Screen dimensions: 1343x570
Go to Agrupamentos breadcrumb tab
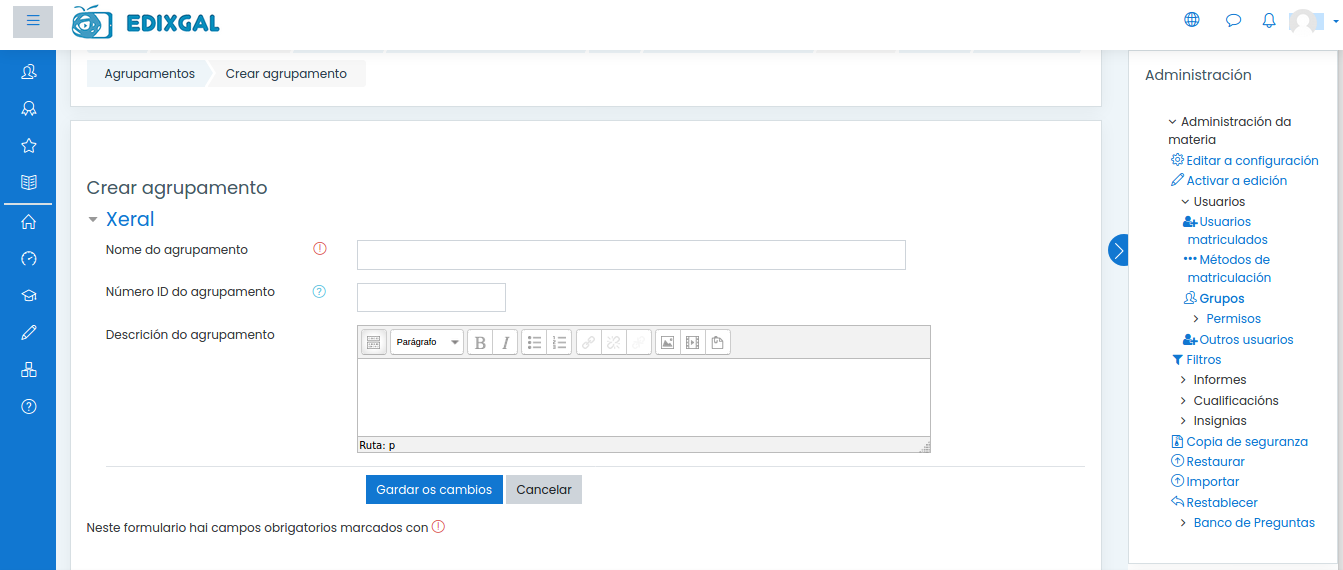(x=149, y=74)
